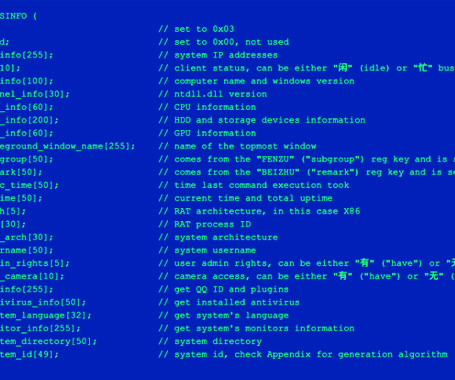Image resolution: width=455 pixels, height=380 pixels.
Task: Click the "GPU information" comment
Action: pos(207,133)
